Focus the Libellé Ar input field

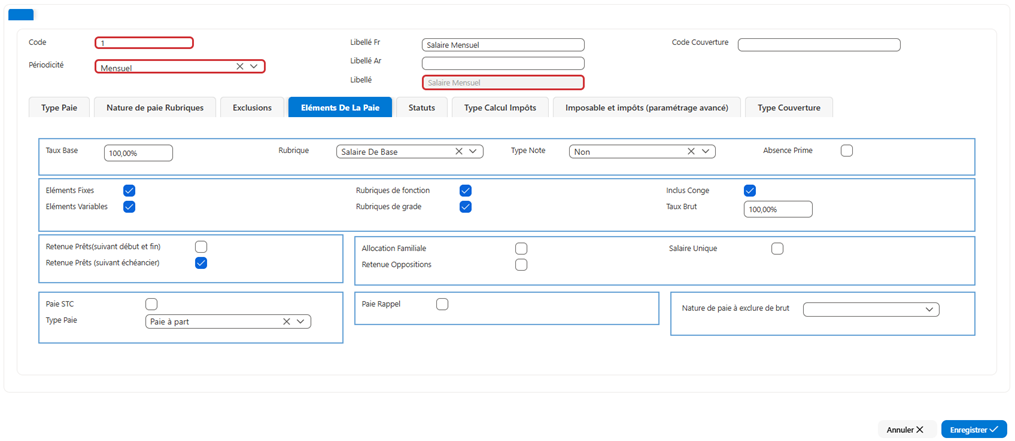(503, 63)
